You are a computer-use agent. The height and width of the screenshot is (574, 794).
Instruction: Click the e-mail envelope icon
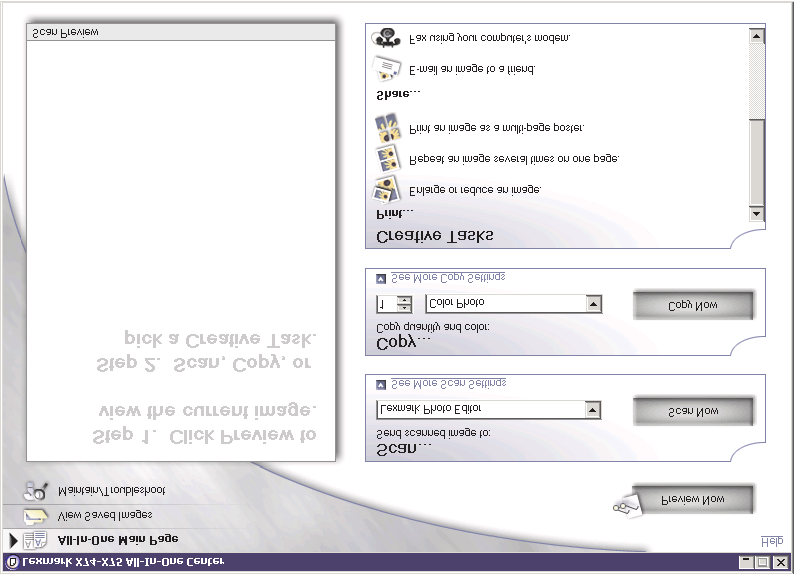(386, 68)
